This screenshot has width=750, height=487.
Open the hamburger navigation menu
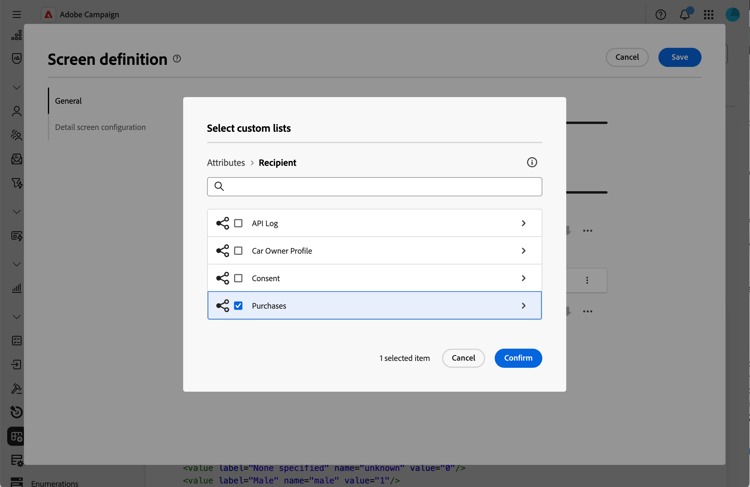point(16,15)
